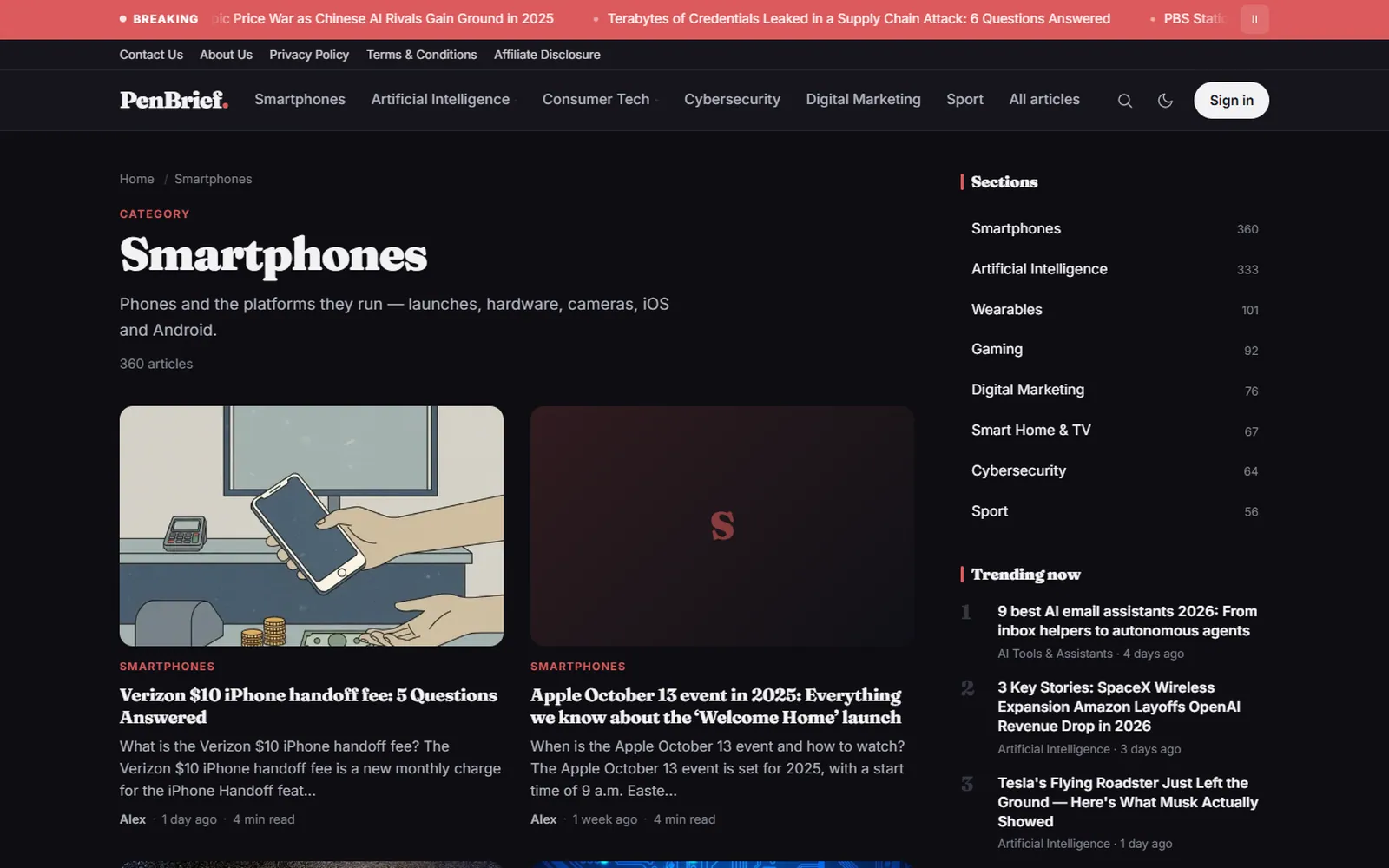Click the Smartphones breadcrumb
This screenshot has width=1389, height=868.
213,179
